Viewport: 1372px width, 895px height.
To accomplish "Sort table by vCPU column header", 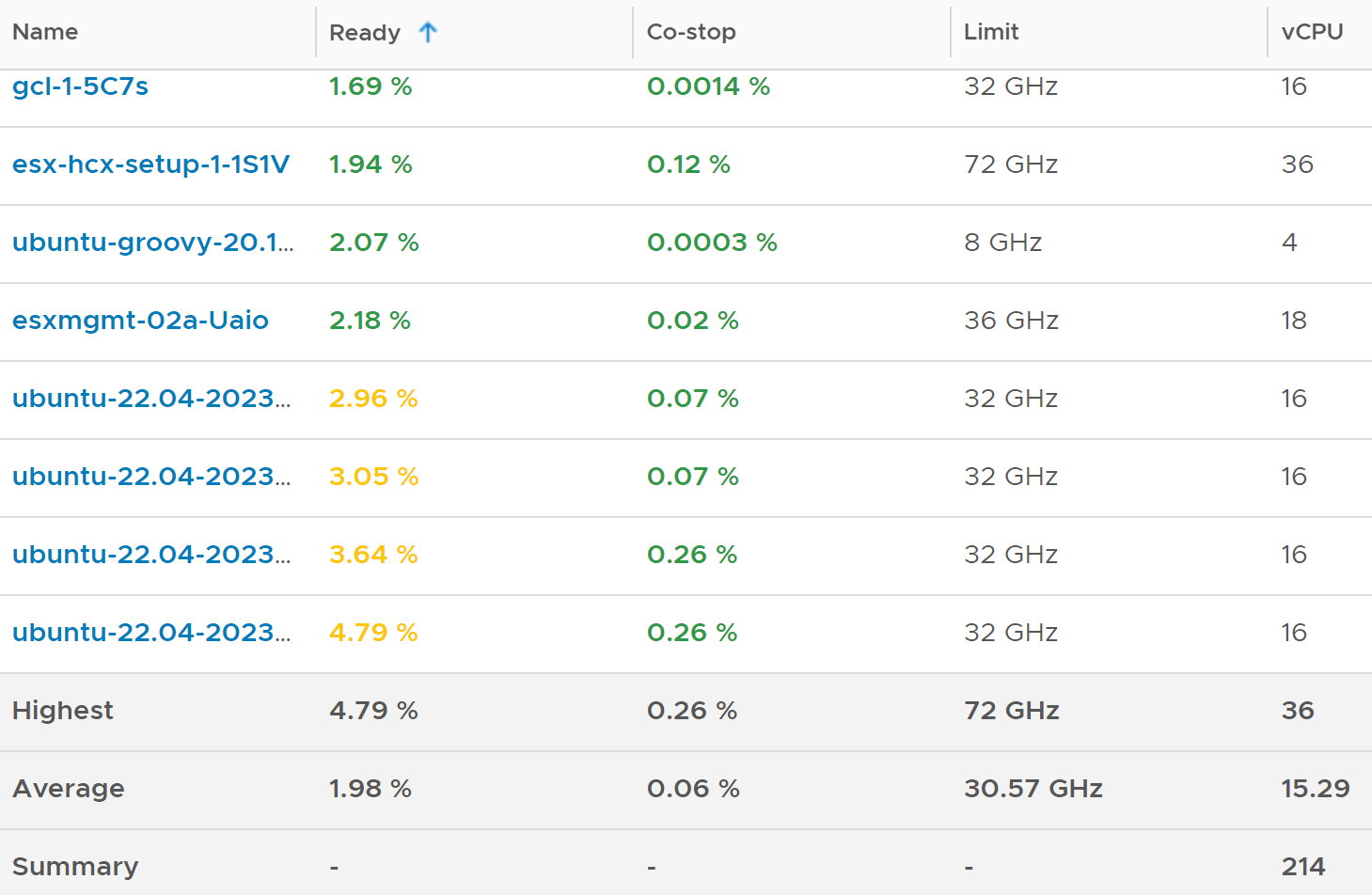I will click(1312, 32).
